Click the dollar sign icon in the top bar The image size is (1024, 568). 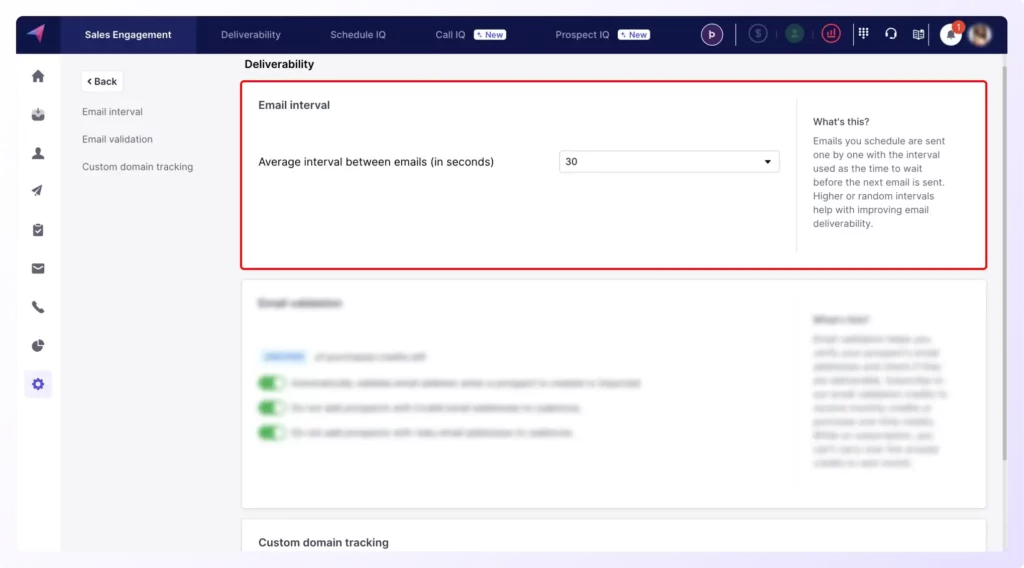(758, 34)
